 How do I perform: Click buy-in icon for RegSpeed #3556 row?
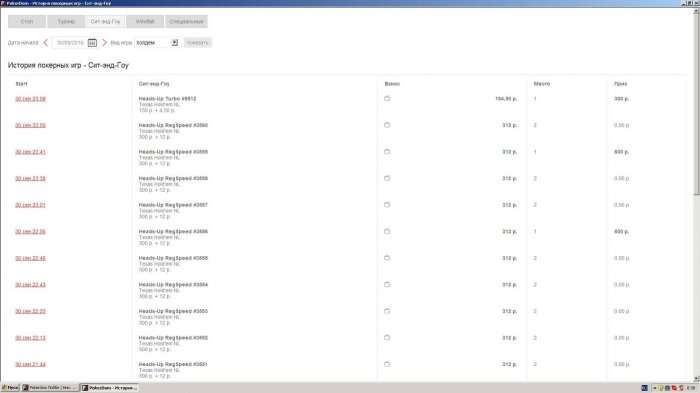pos(387,231)
